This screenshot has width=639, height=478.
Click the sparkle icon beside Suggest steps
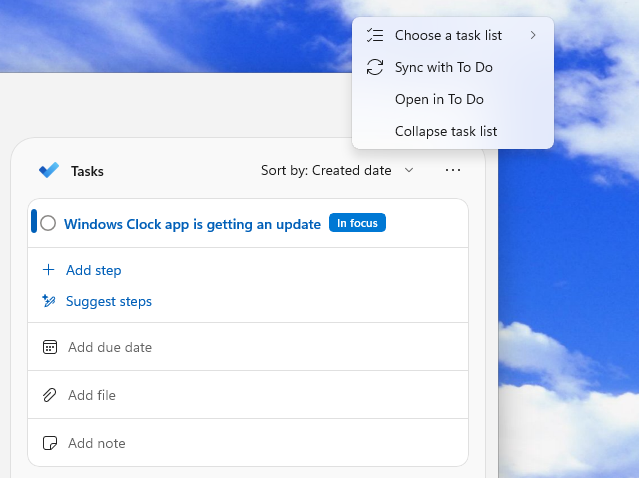click(x=48, y=301)
